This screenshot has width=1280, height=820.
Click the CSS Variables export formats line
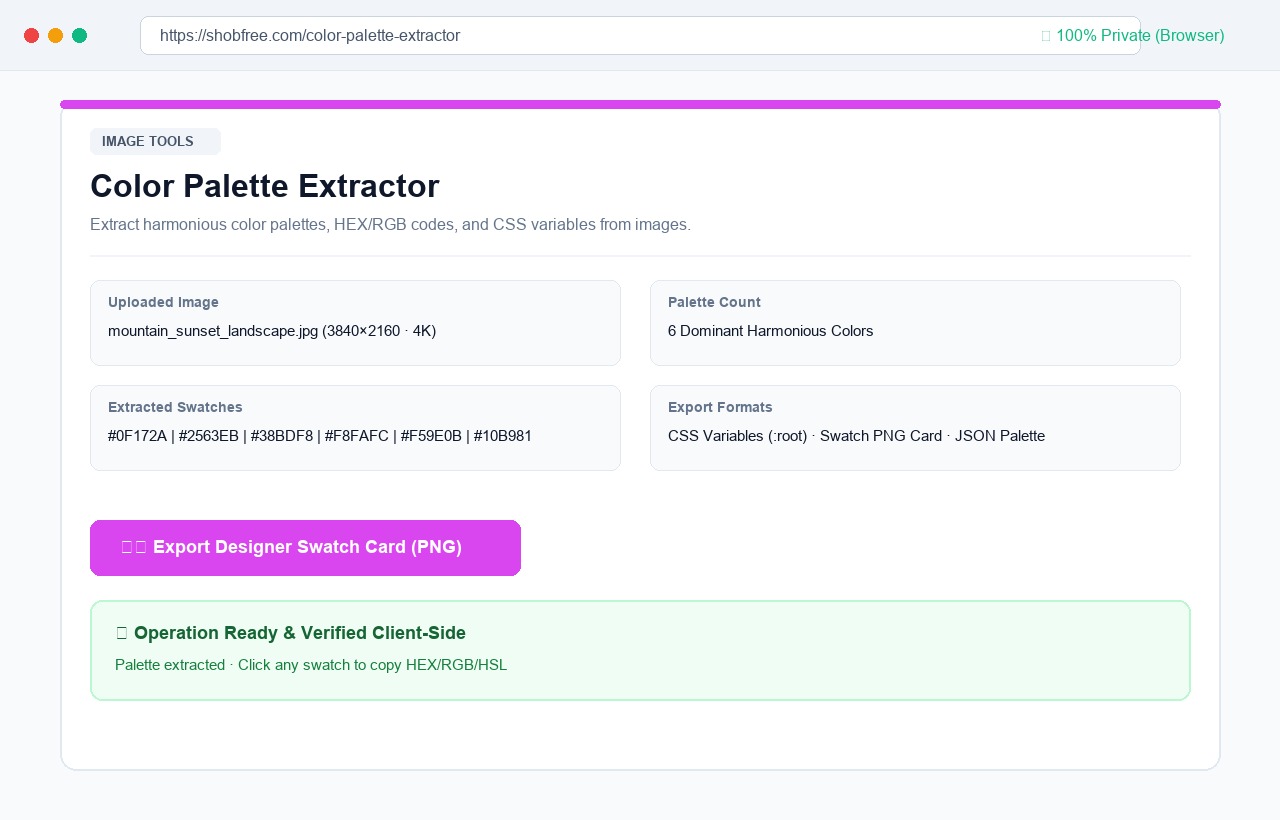click(856, 436)
